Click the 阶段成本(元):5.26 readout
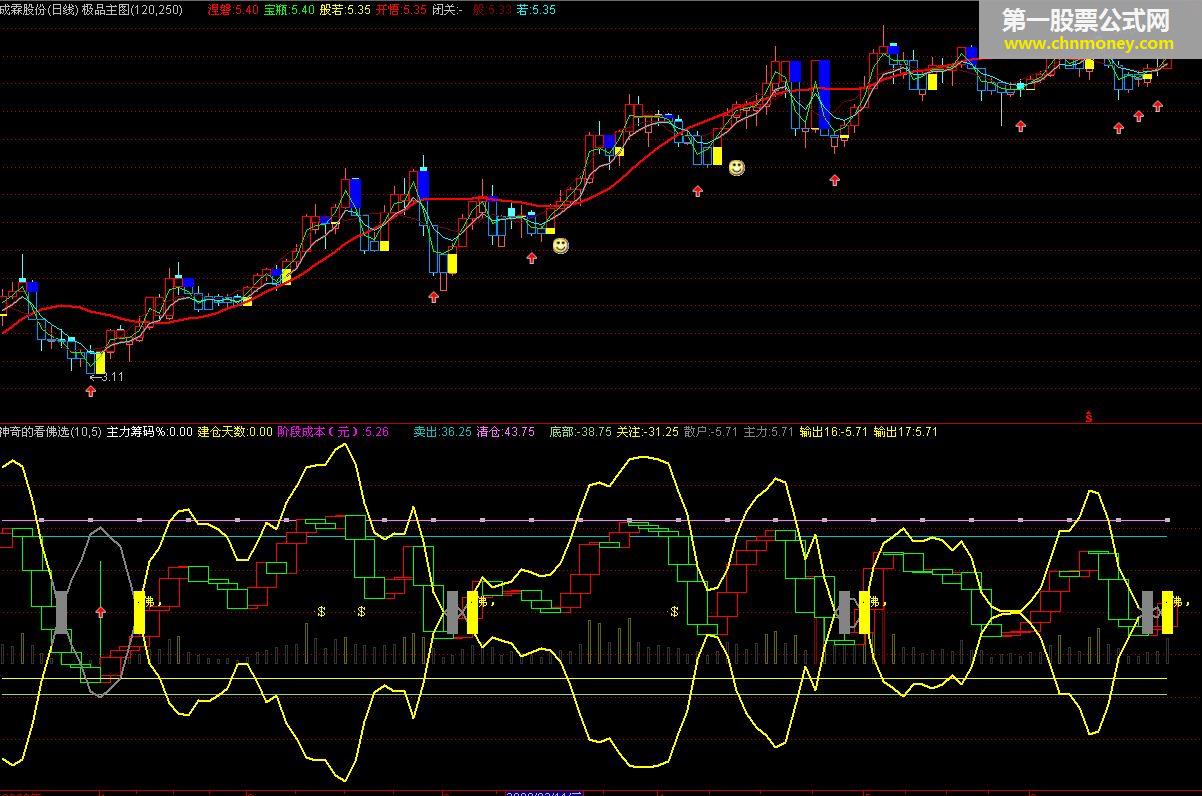Image resolution: width=1202 pixels, height=796 pixels. (x=333, y=432)
